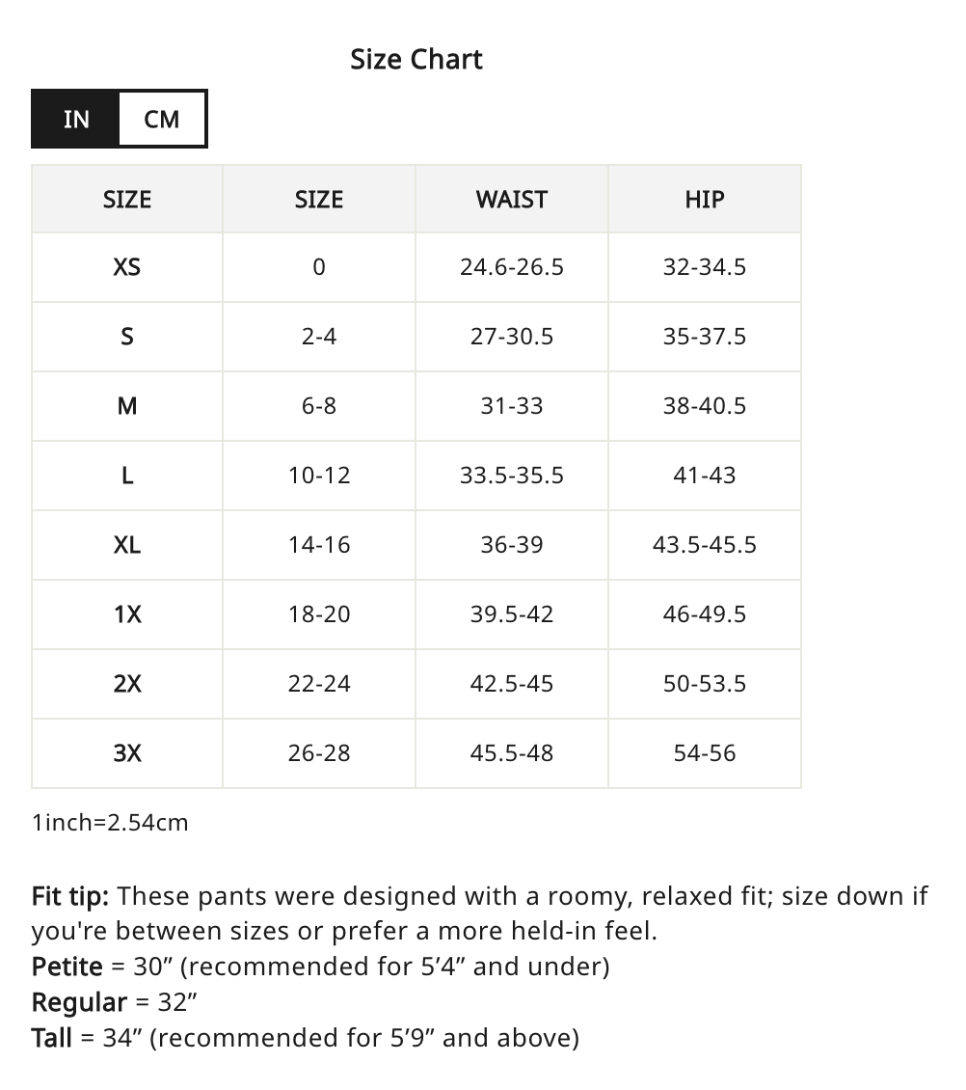Click numeric size 10-12 cell
966x1090 pixels.
point(319,475)
